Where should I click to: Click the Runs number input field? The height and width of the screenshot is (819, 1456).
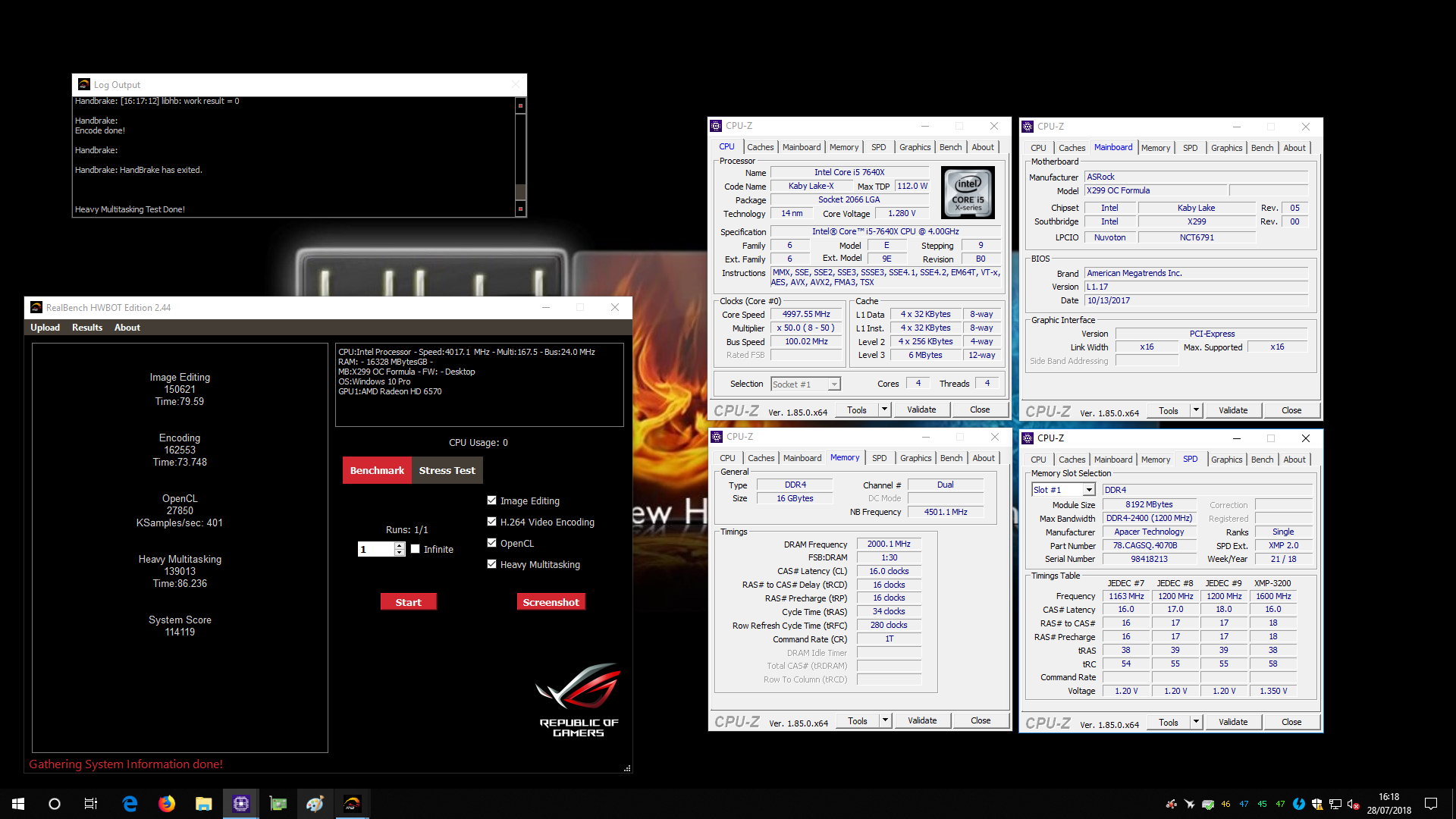[376, 549]
